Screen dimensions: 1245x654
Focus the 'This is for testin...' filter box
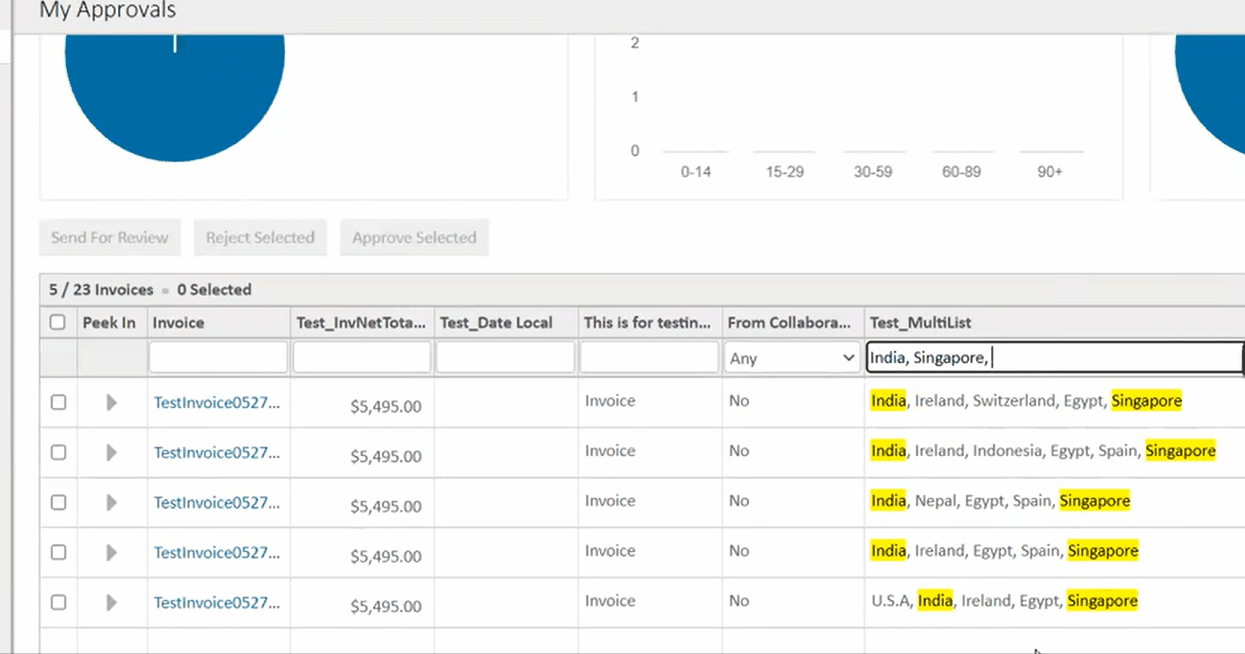click(649, 357)
